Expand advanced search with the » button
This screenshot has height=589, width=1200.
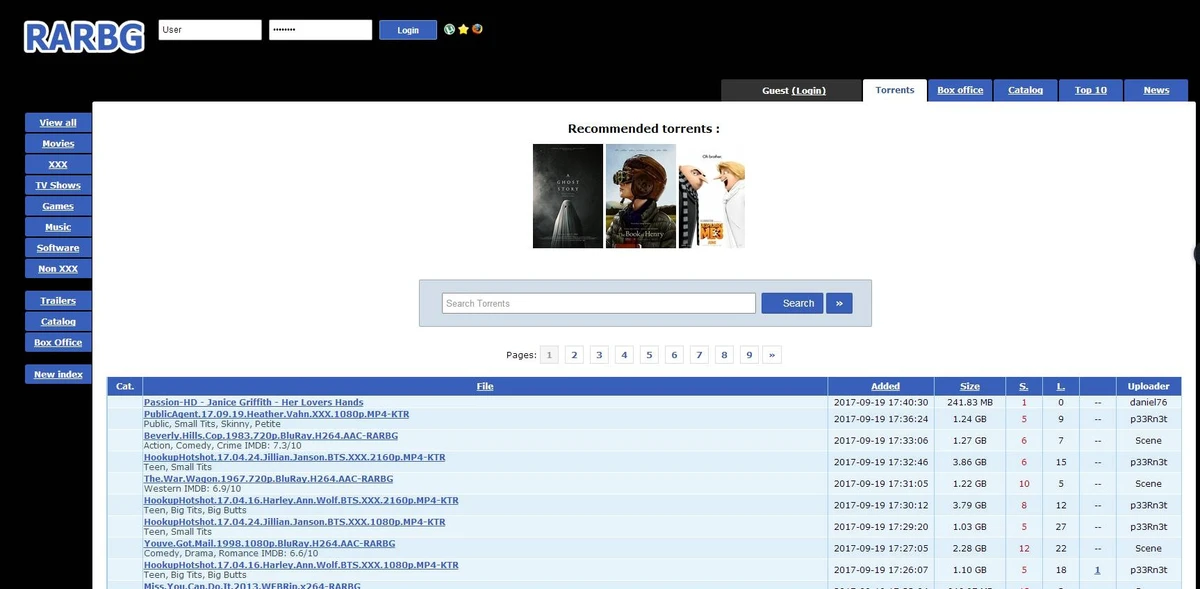(x=839, y=303)
